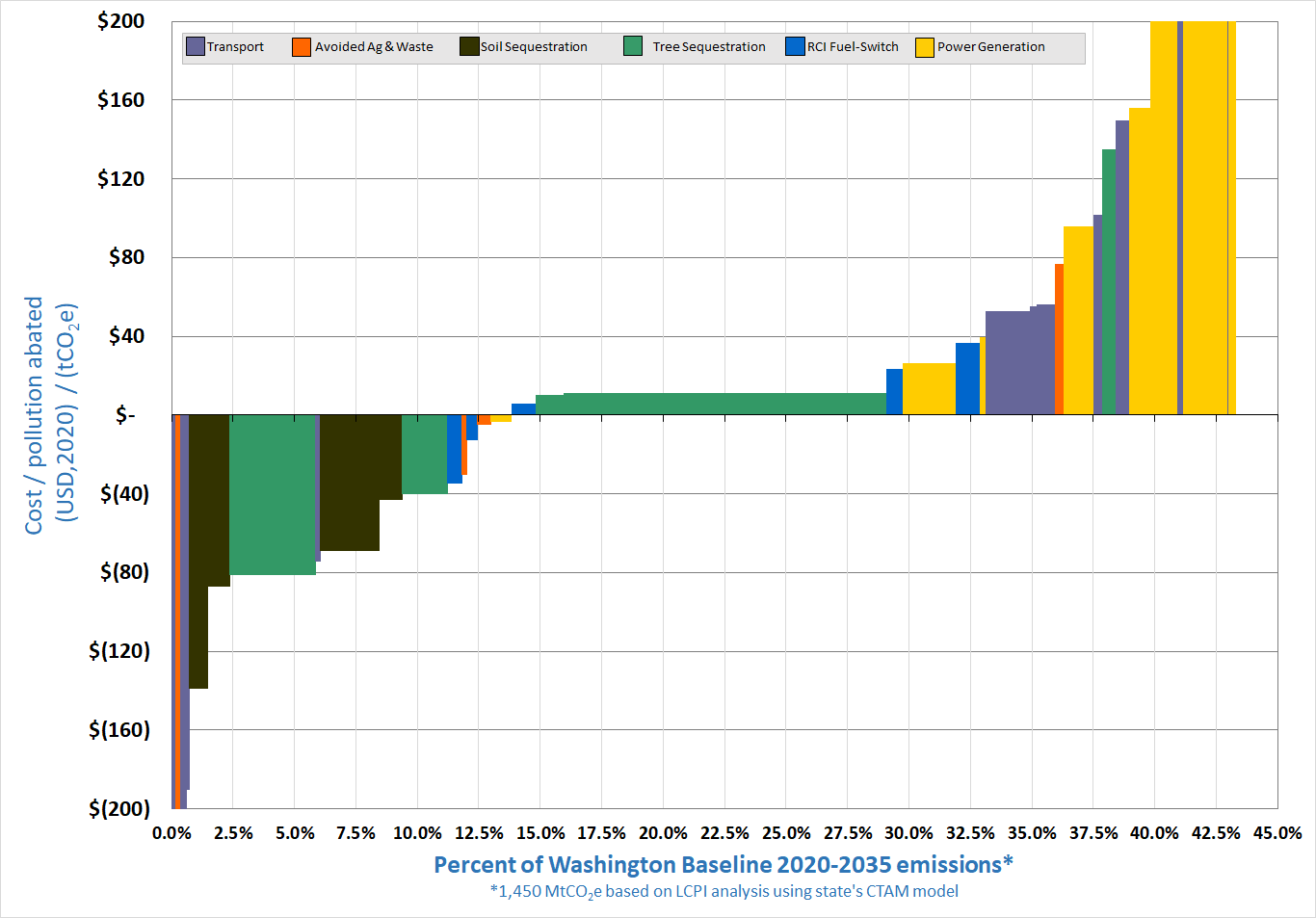This screenshot has height=918, width=1316.
Task: Select the CTAM model footnote text
Action: coord(724,891)
